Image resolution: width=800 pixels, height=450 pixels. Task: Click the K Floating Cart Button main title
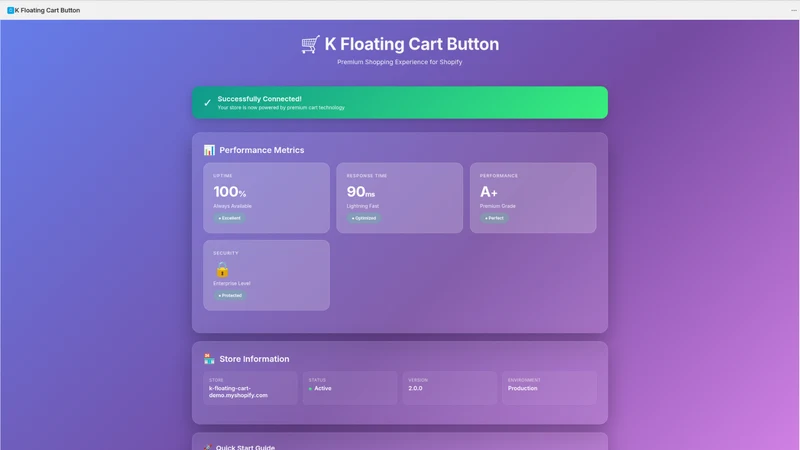pyautogui.click(x=412, y=44)
